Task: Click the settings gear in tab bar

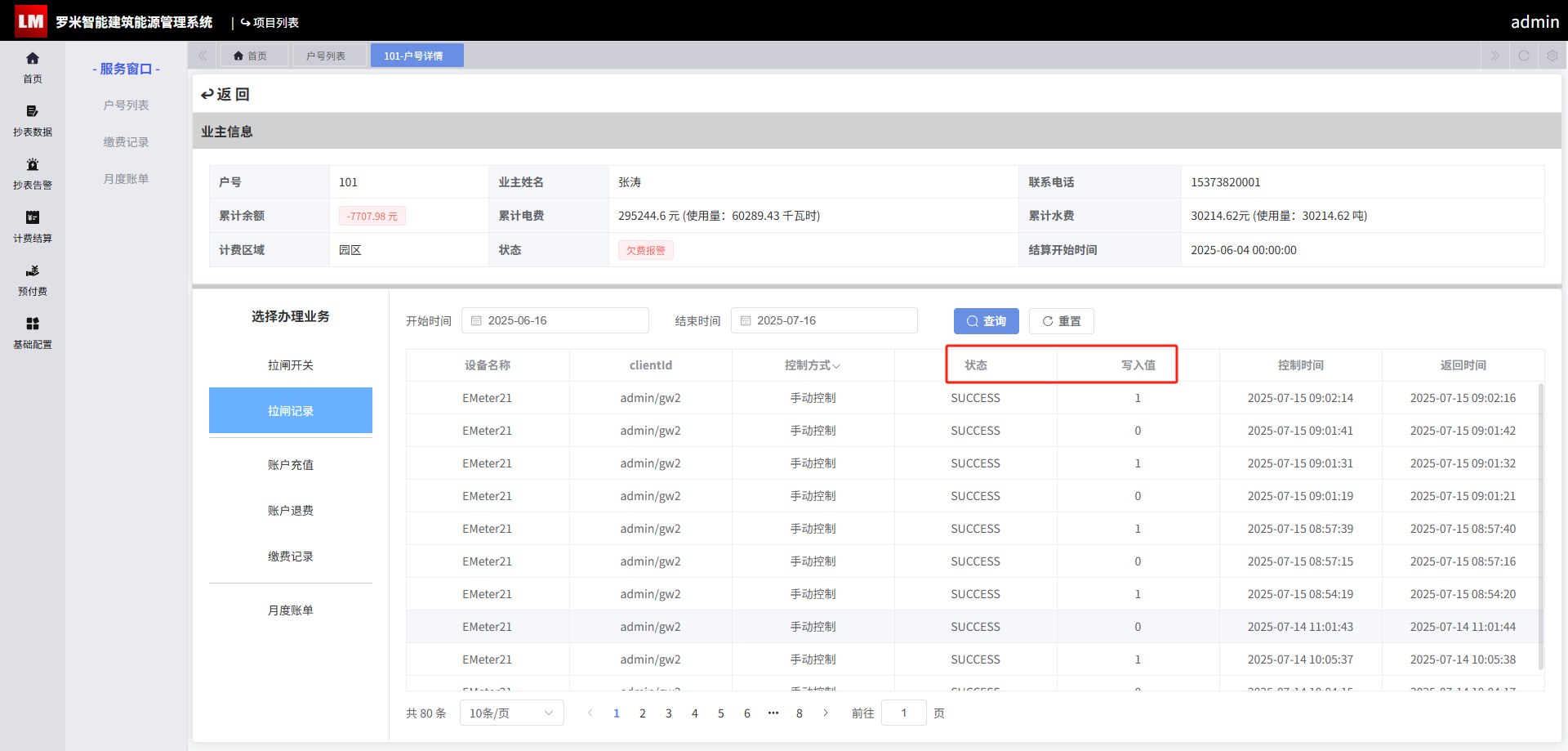Action: (1552, 56)
